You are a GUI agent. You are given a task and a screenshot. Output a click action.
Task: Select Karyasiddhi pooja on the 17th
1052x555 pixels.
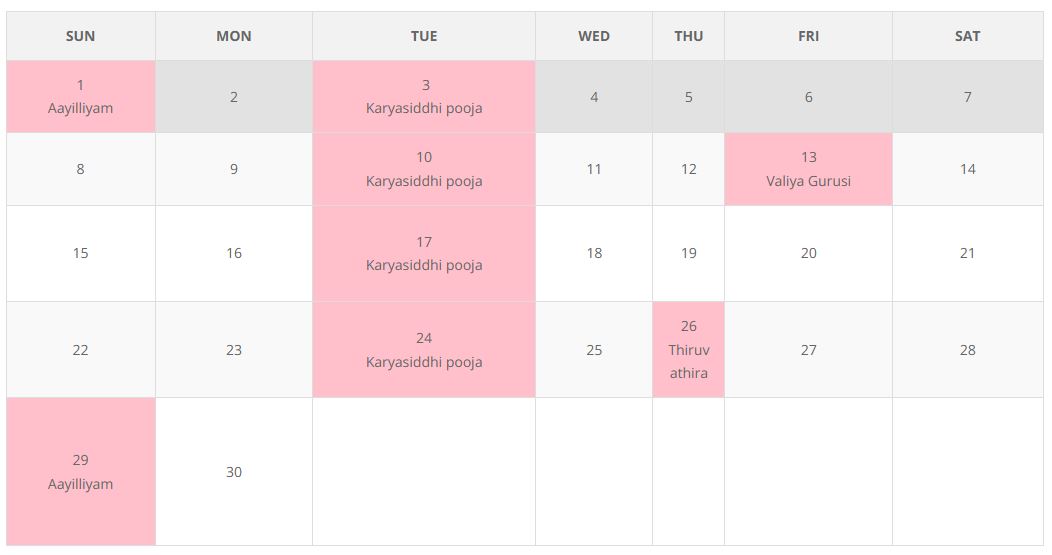point(424,265)
